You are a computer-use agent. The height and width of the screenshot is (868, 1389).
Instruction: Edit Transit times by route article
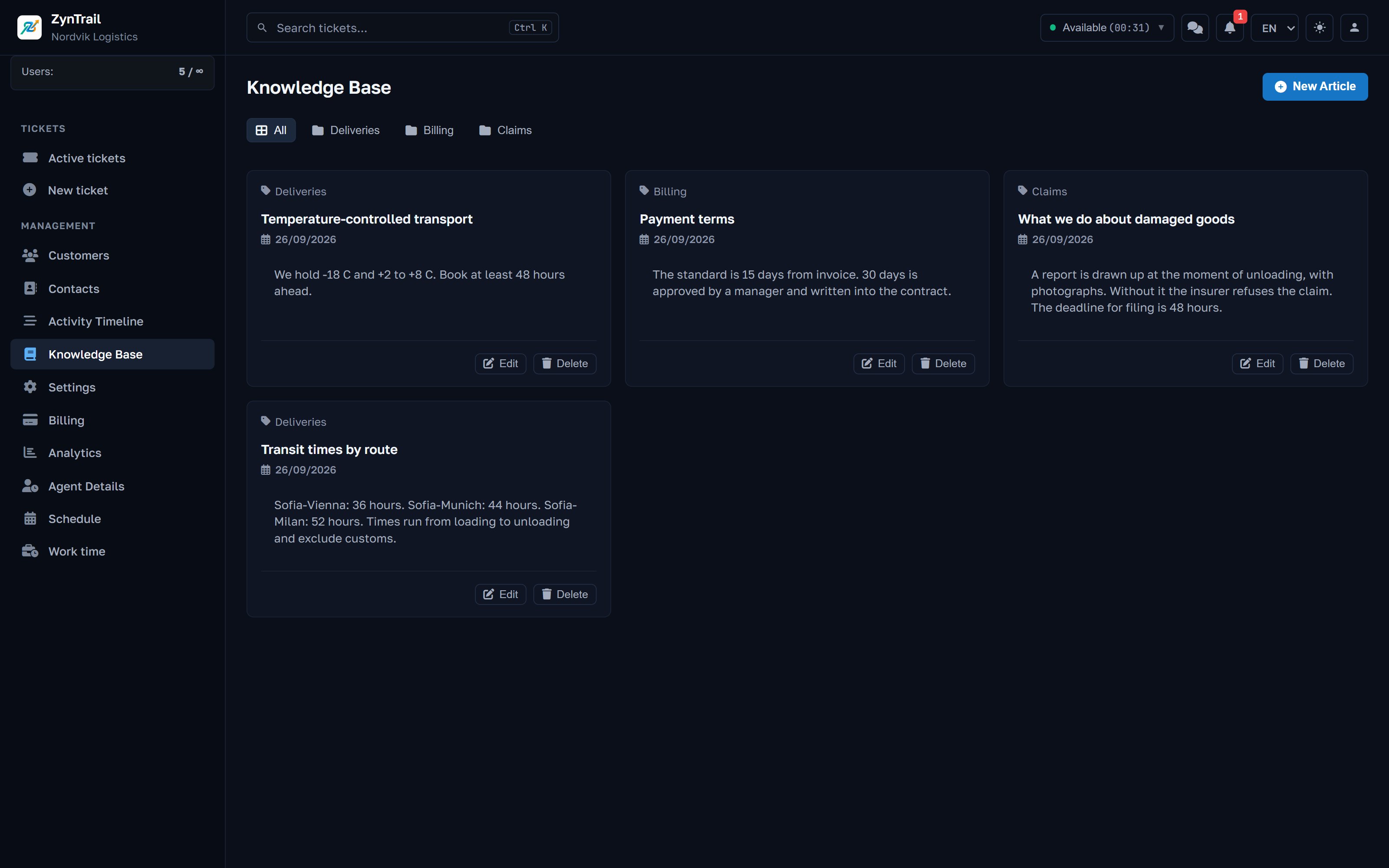(x=500, y=594)
